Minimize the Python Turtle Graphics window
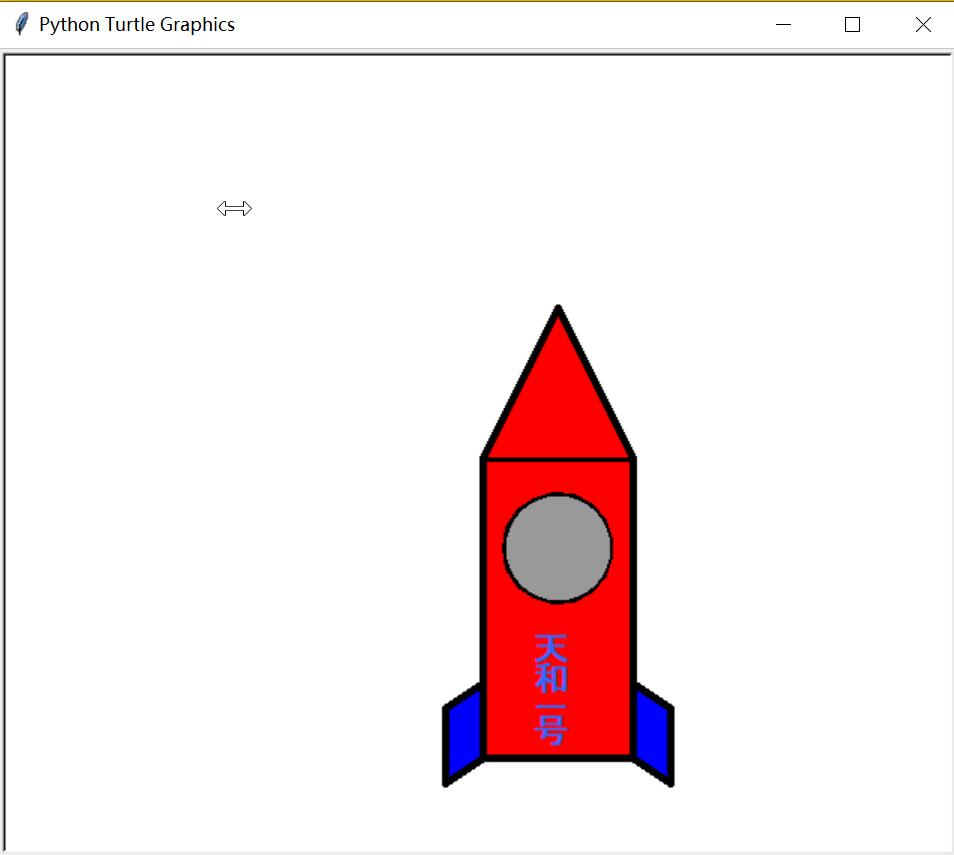This screenshot has width=954, height=855. tap(783, 24)
